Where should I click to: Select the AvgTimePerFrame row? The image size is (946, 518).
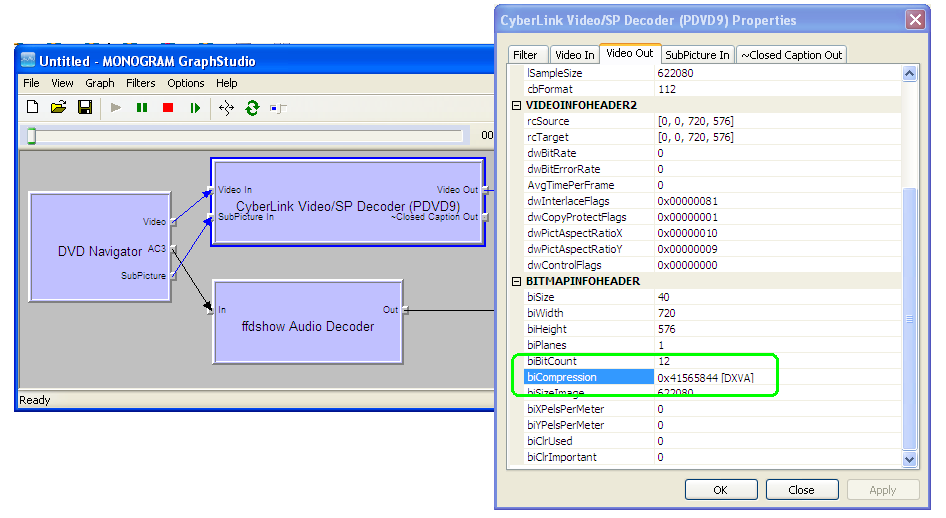coord(712,185)
